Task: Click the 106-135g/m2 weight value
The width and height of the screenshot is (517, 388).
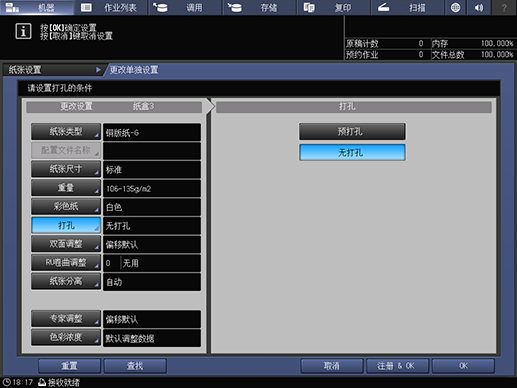Action: coord(152,188)
